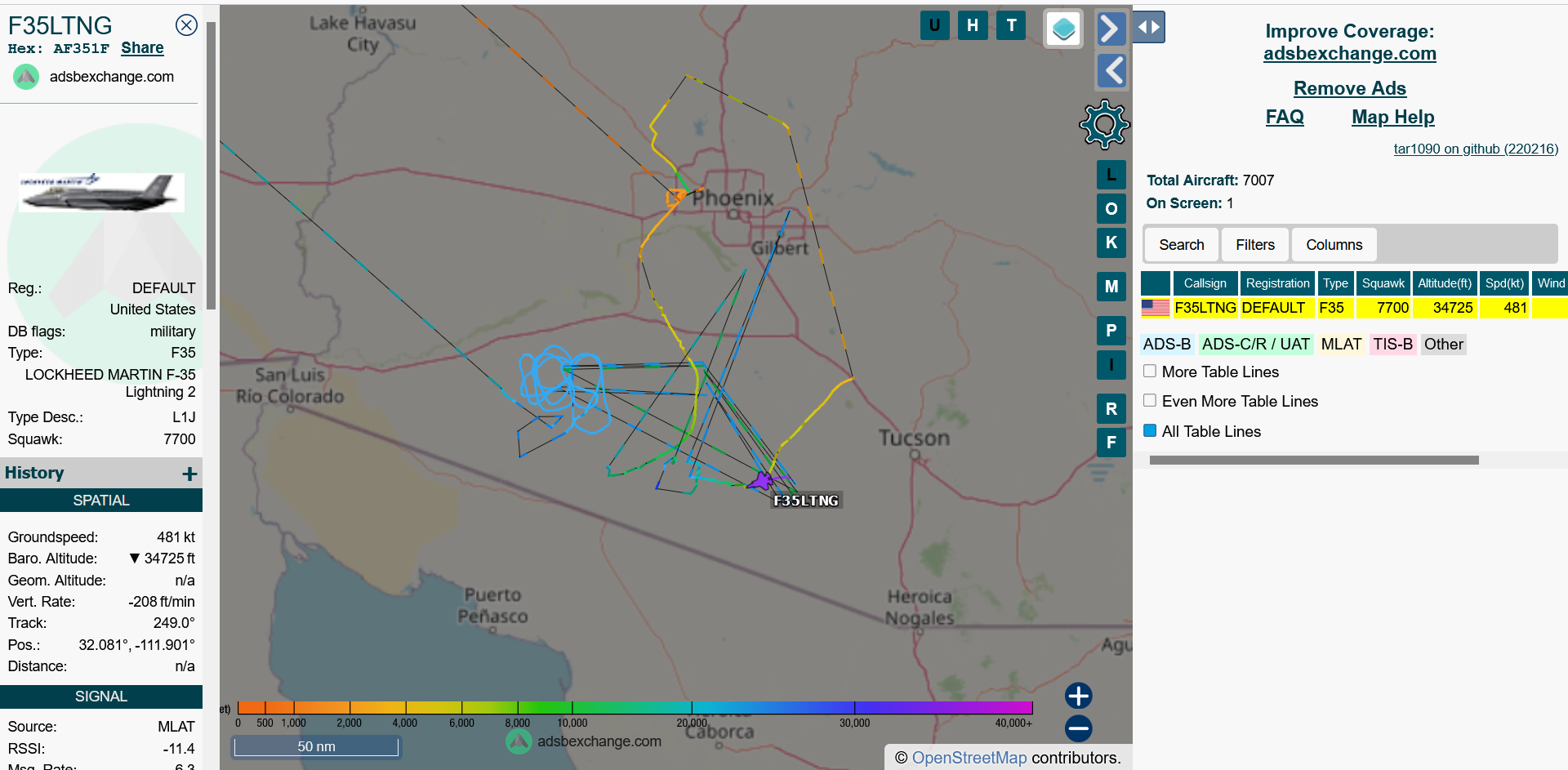Click the ADS-C/R / UAT legend label
This screenshot has width=1568, height=770.
coord(1255,345)
